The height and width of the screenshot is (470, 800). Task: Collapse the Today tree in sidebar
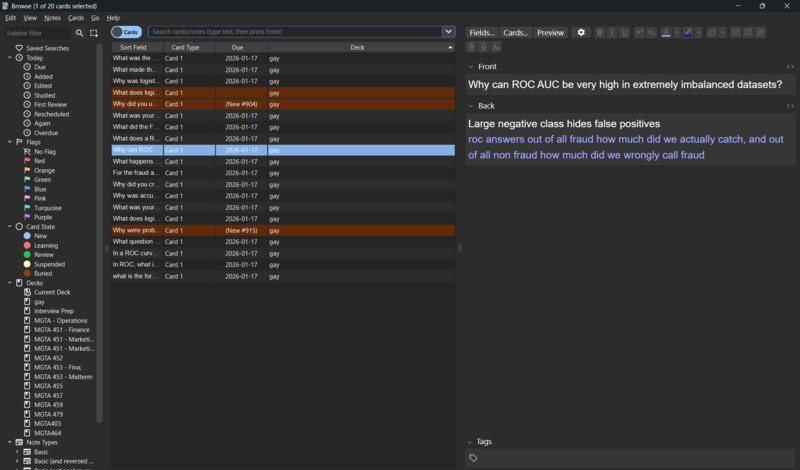pos(10,58)
